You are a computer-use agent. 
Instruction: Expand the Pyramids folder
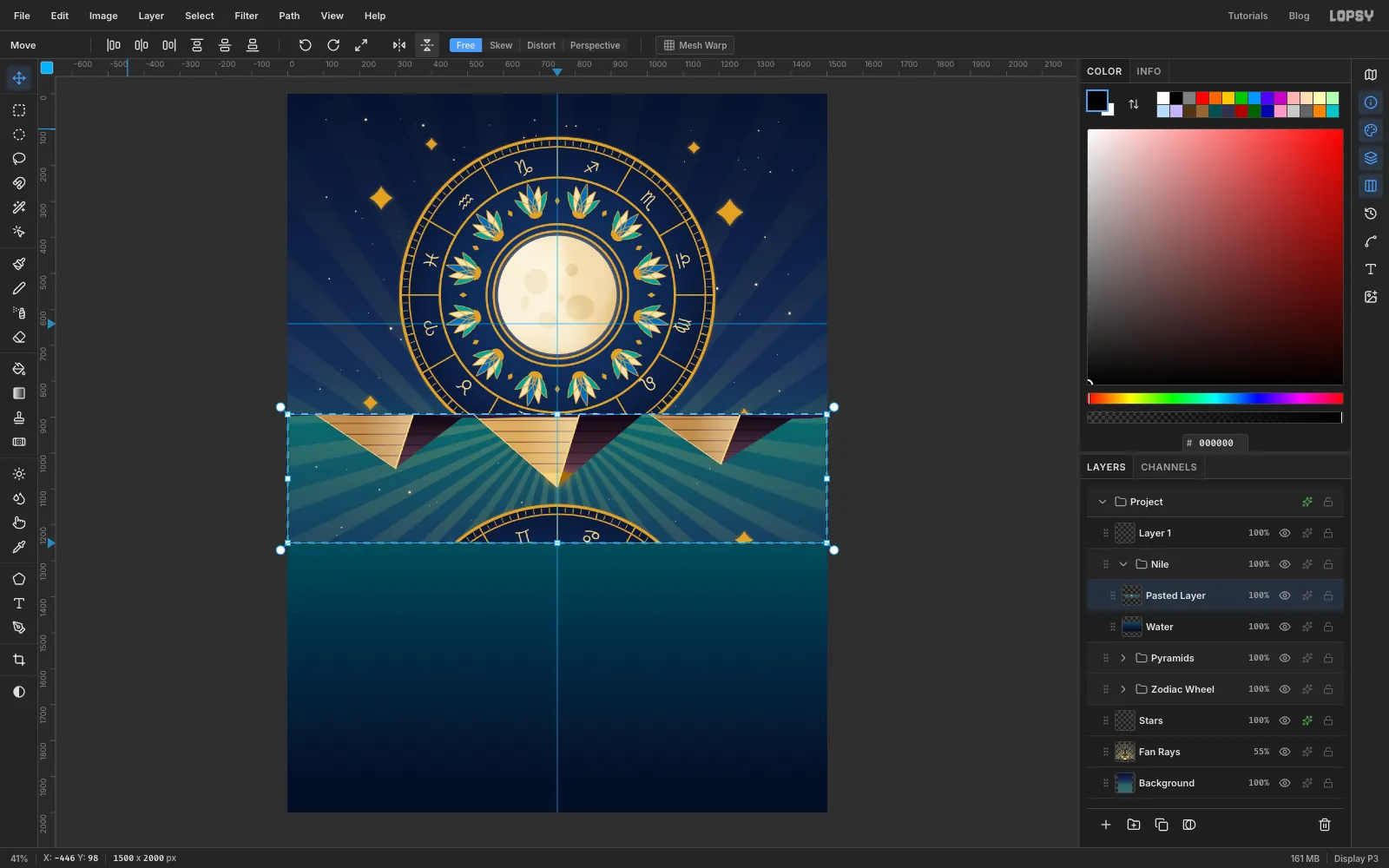[1123, 658]
